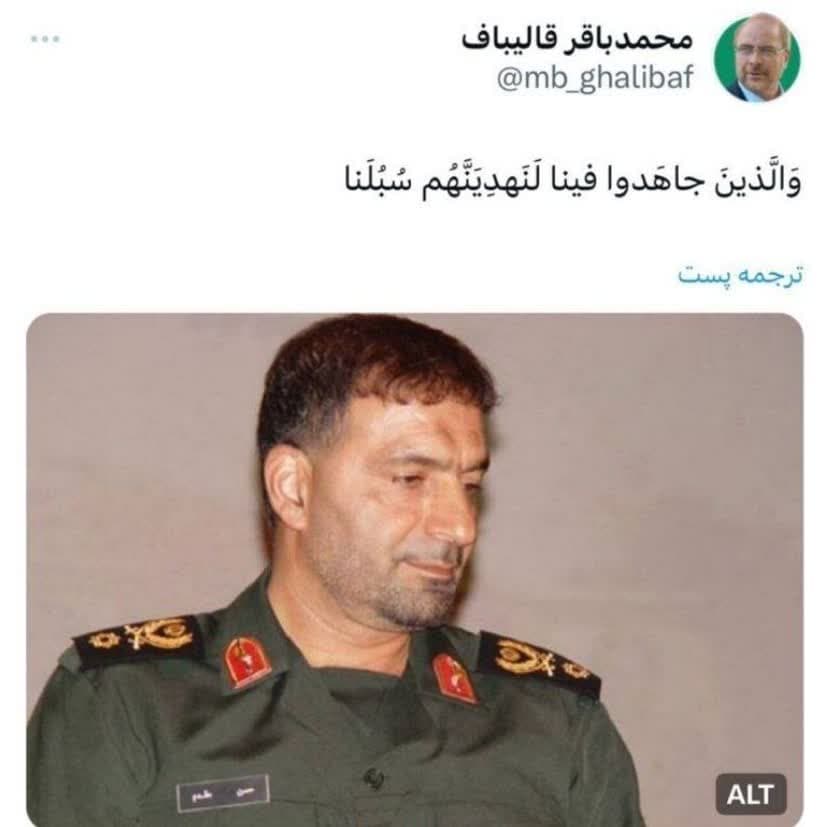
Task: Click the left shoulder epaulette insignia
Action: (x=139, y=636)
